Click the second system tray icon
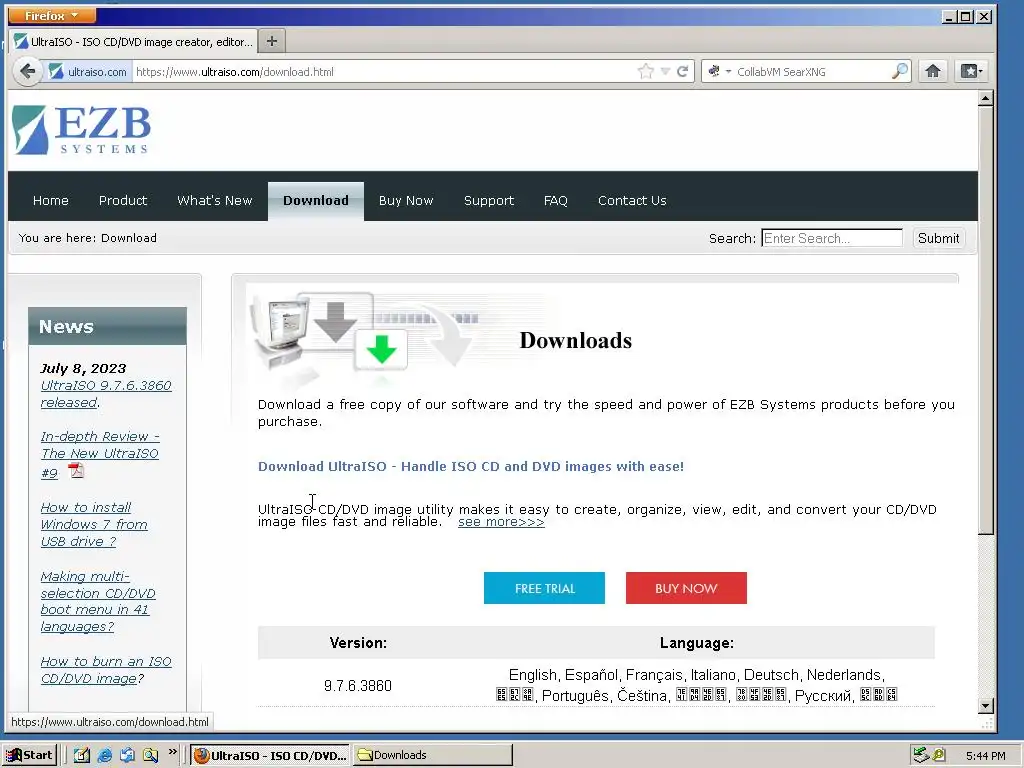 coord(939,755)
